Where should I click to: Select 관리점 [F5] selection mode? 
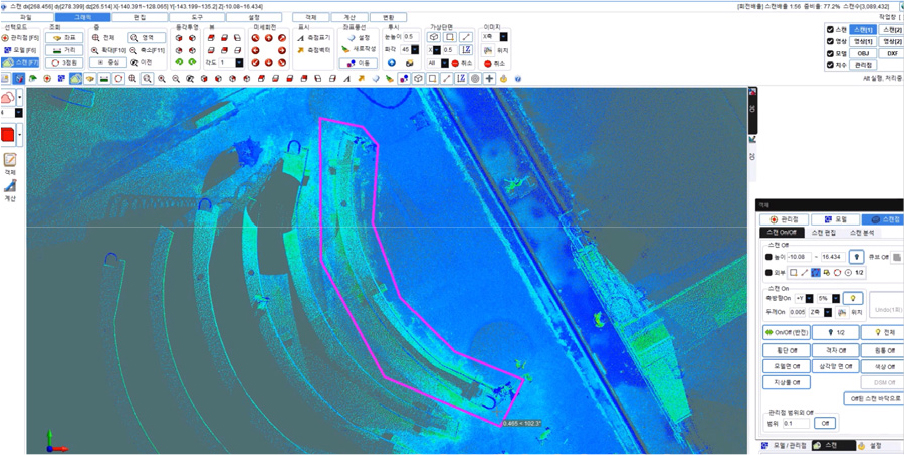(20, 37)
